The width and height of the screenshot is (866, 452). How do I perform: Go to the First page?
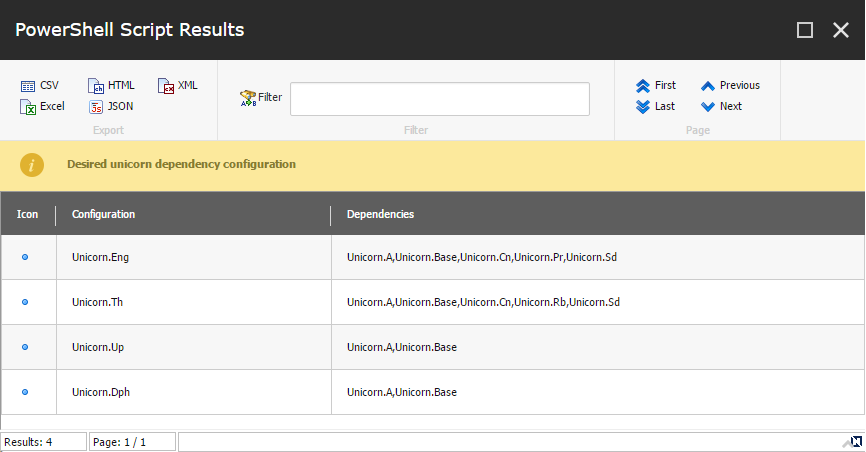[x=656, y=86]
